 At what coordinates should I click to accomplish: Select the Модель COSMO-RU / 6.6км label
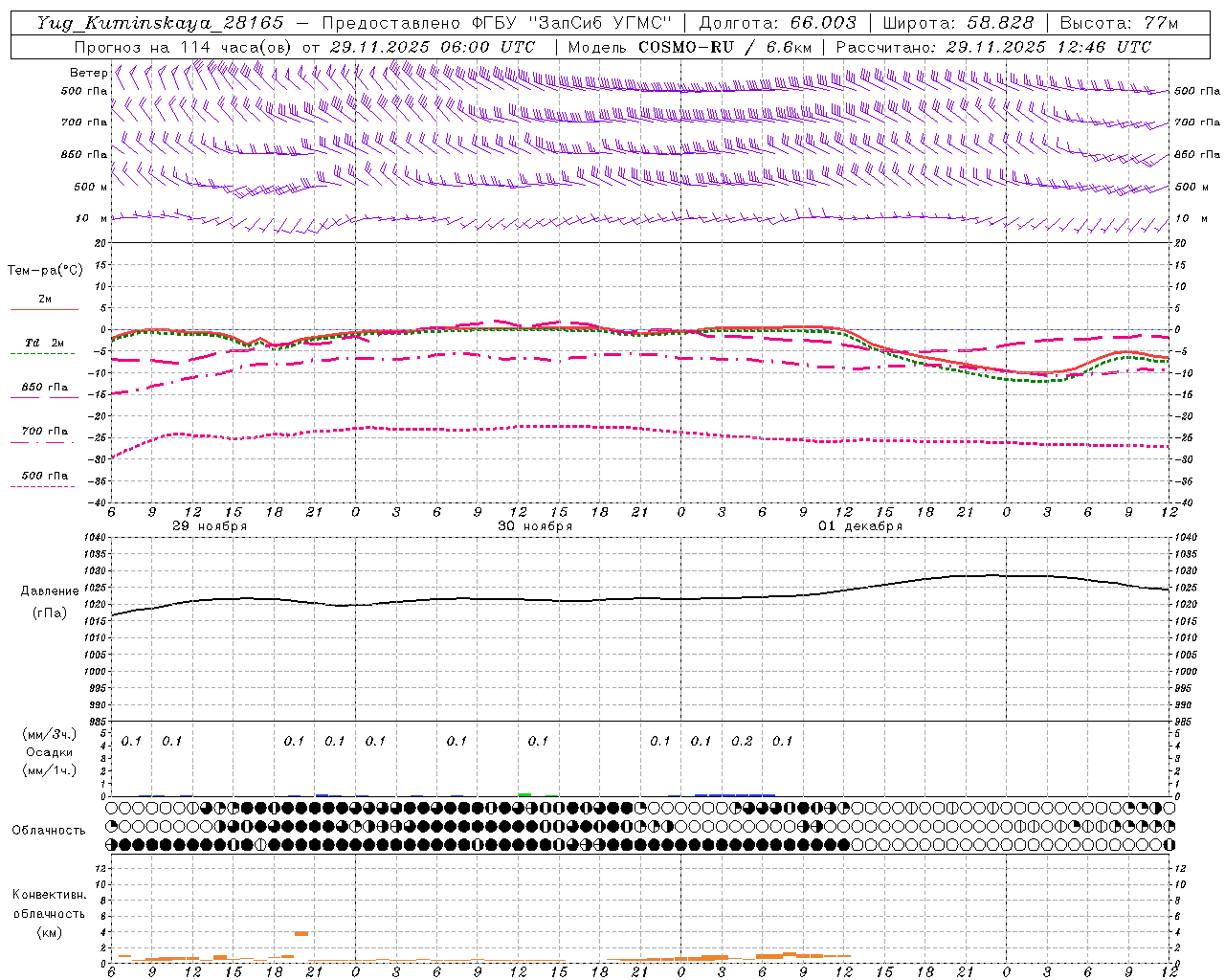(x=690, y=47)
